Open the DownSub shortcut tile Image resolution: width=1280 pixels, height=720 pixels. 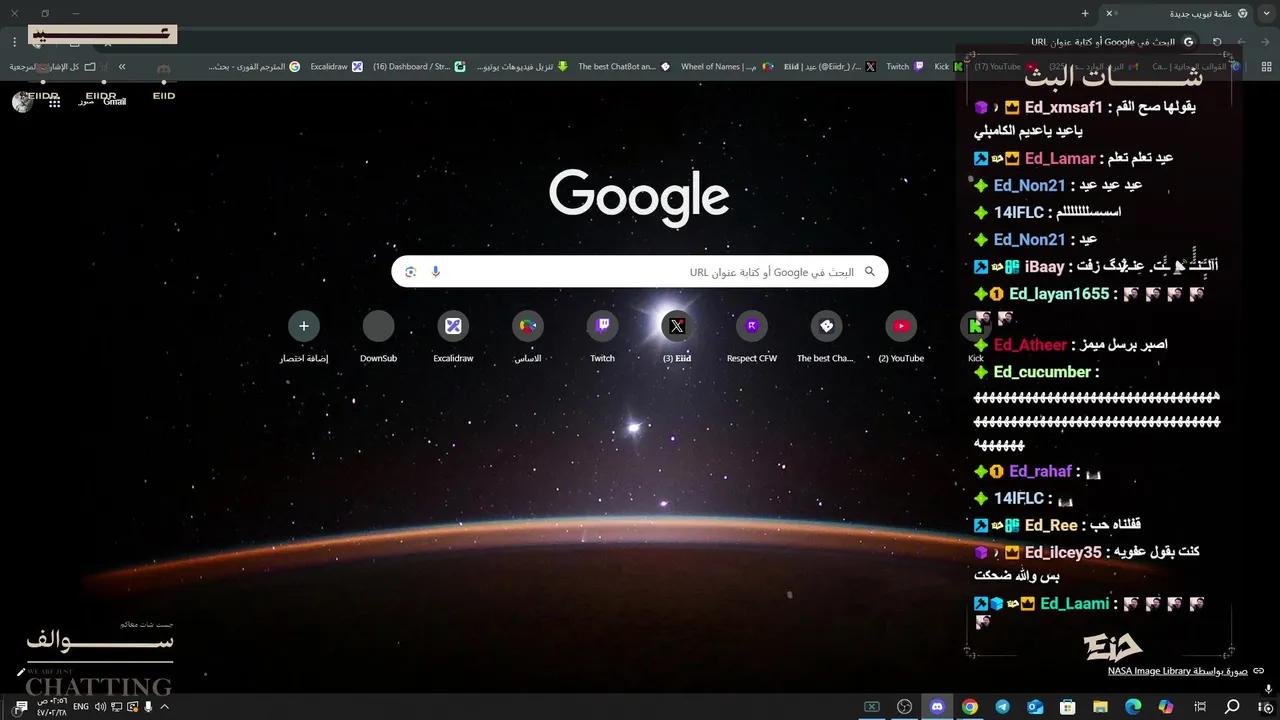(378, 336)
